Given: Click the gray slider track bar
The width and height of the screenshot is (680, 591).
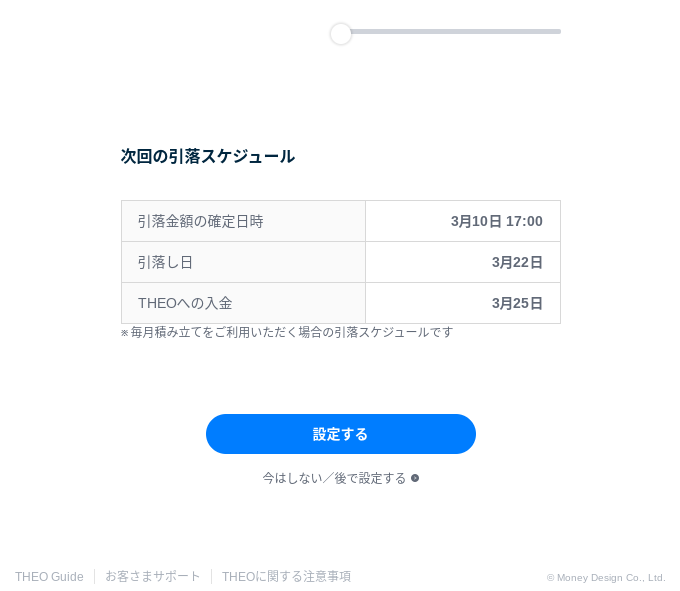Looking at the screenshot, I should pyautogui.click(x=455, y=31).
